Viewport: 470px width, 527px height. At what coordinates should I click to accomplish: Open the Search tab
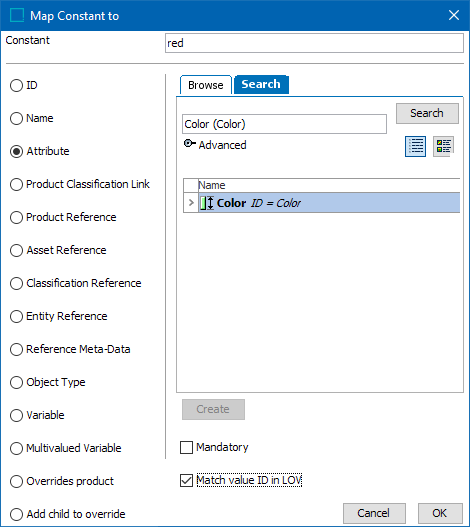point(261,84)
